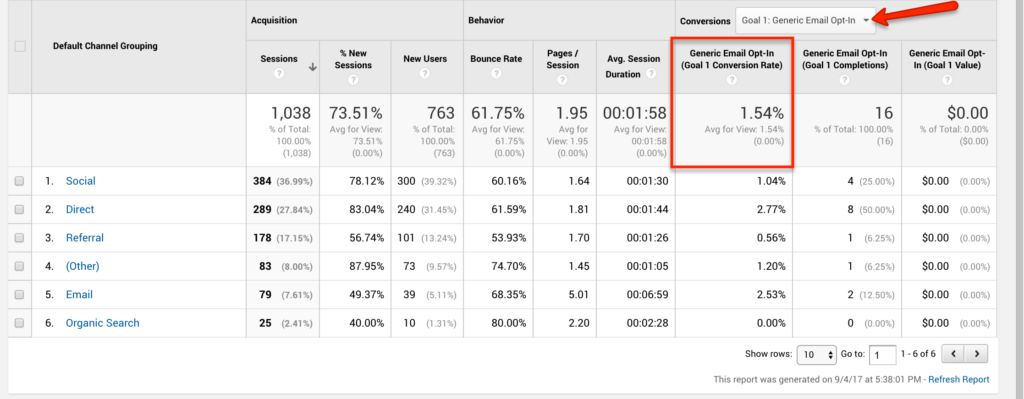
Task: Click total bounce rate 61.75%
Action: (x=499, y=113)
